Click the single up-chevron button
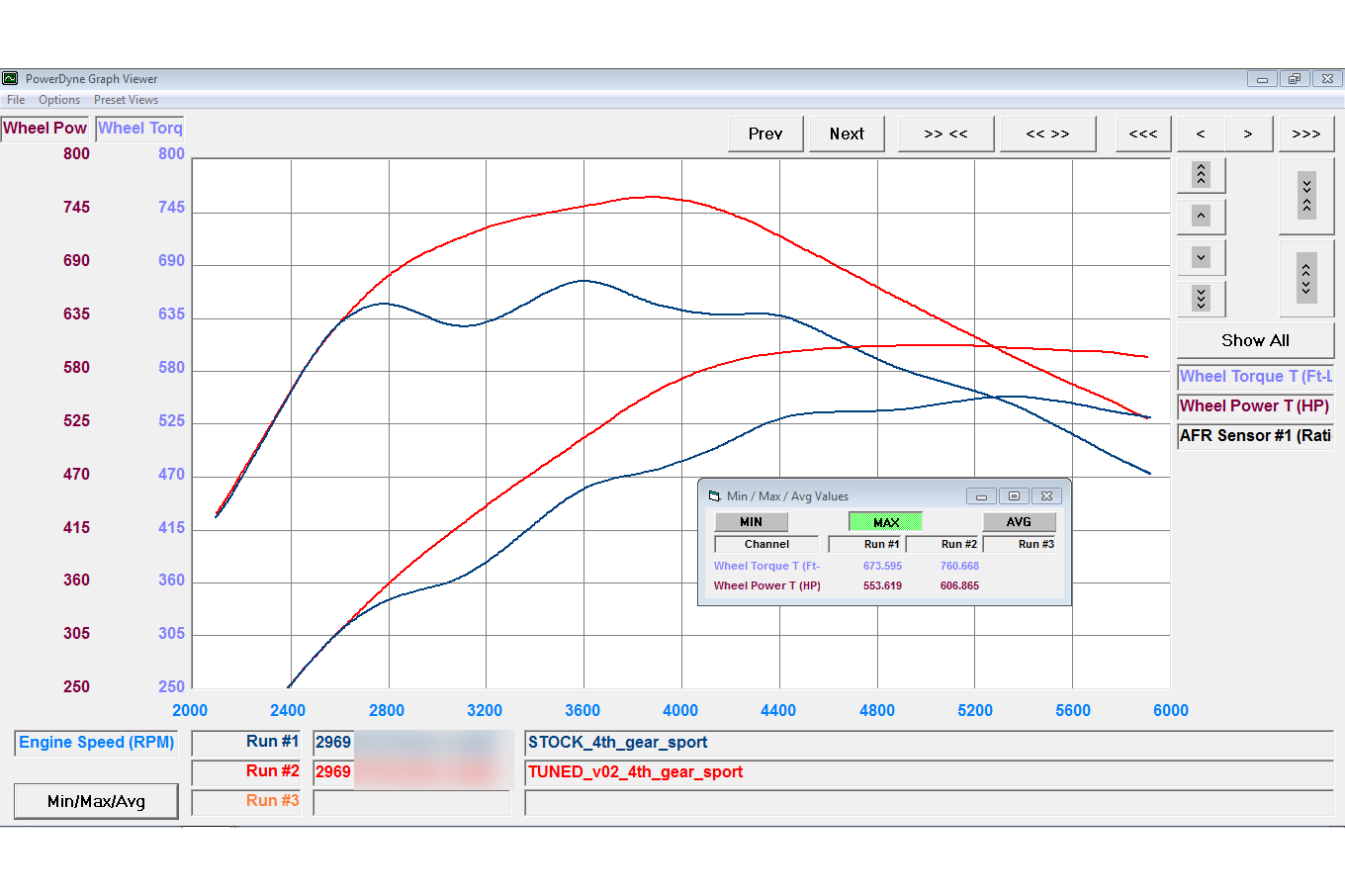The height and width of the screenshot is (896, 1345). click(1201, 217)
